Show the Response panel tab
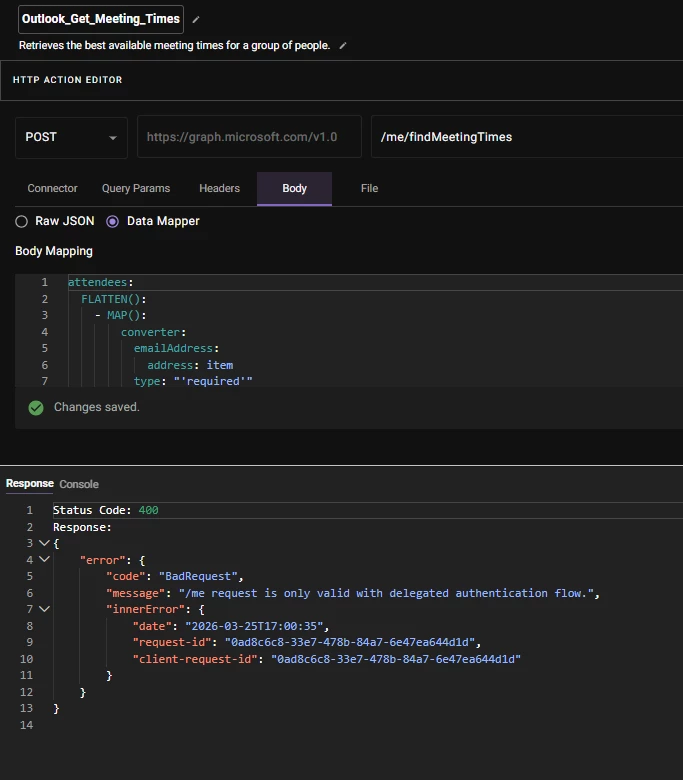The height and width of the screenshot is (780, 683). coord(29,484)
